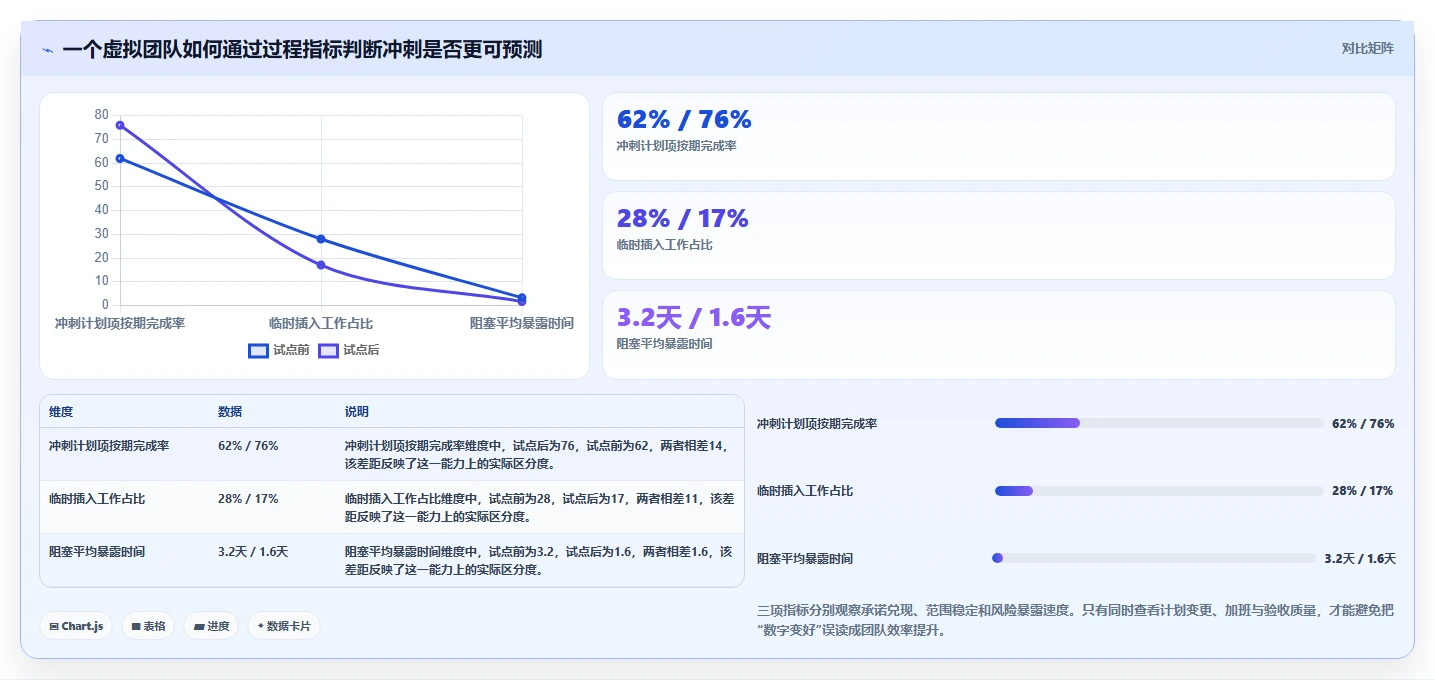Screen dimensions: 1435x680
Task: Select the 进度 tag chip
Action: point(211,626)
